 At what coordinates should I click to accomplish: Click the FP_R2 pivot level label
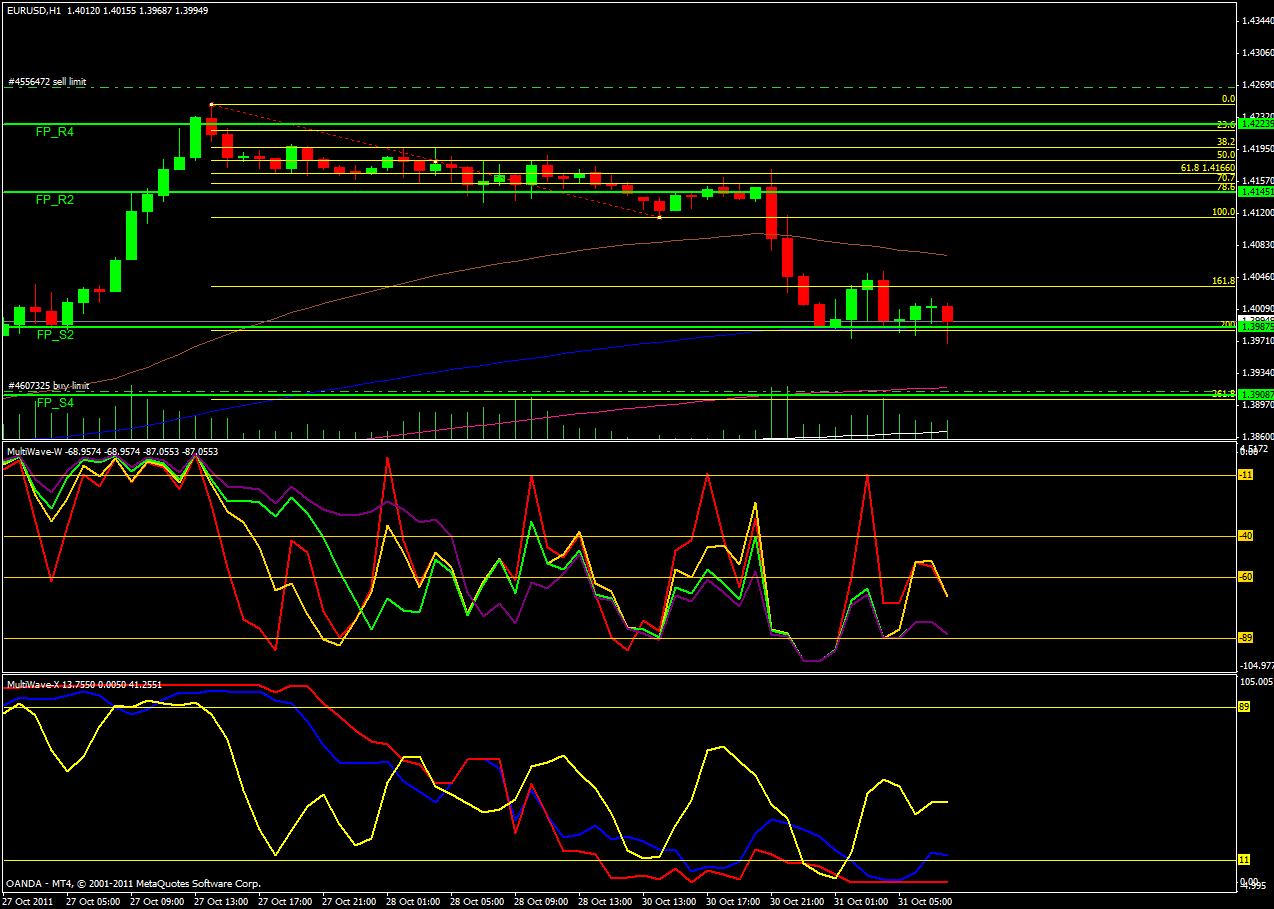click(55, 200)
